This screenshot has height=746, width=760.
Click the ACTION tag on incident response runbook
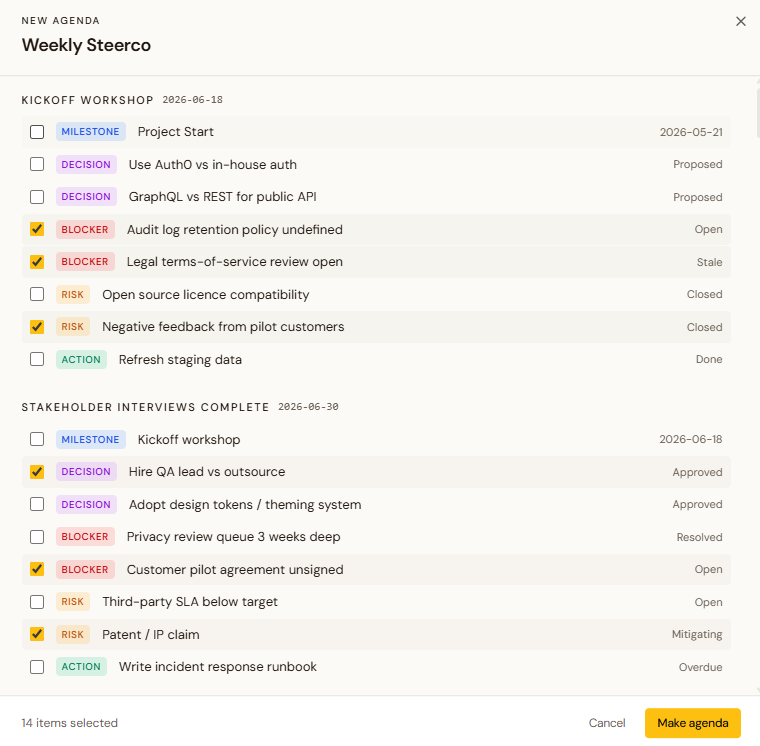point(81,667)
